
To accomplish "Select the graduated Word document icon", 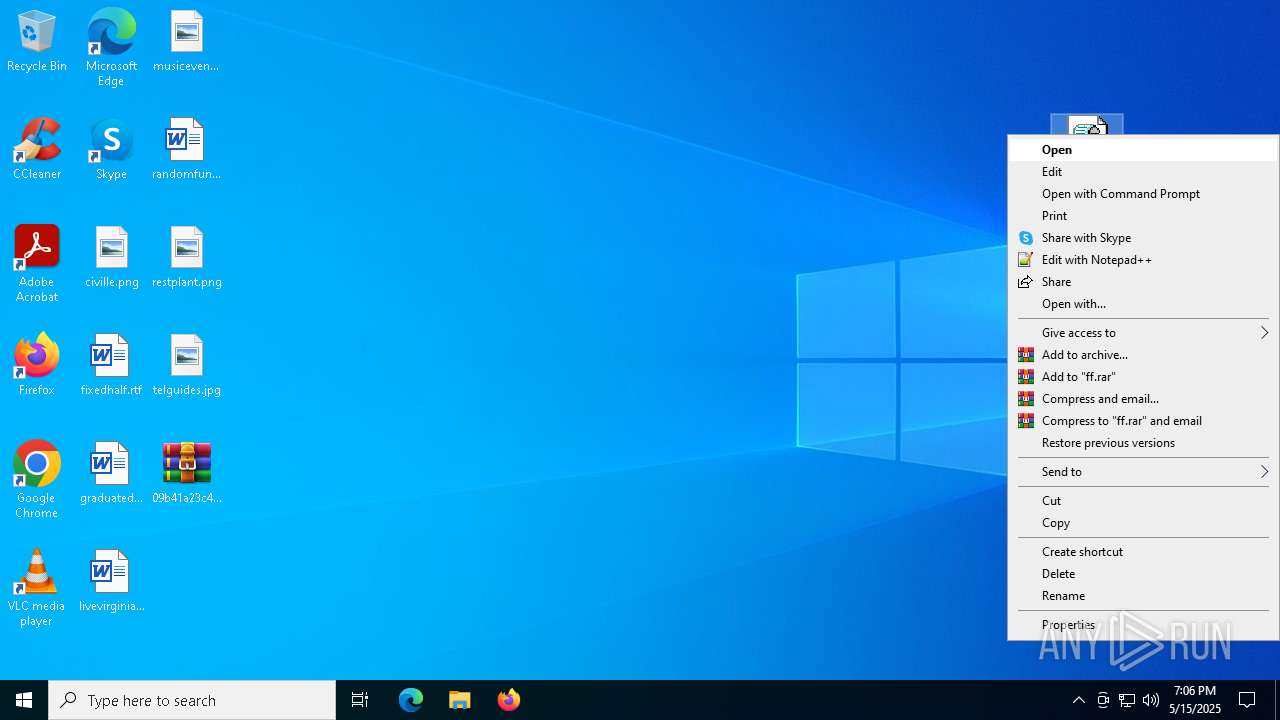I will (x=111, y=474).
